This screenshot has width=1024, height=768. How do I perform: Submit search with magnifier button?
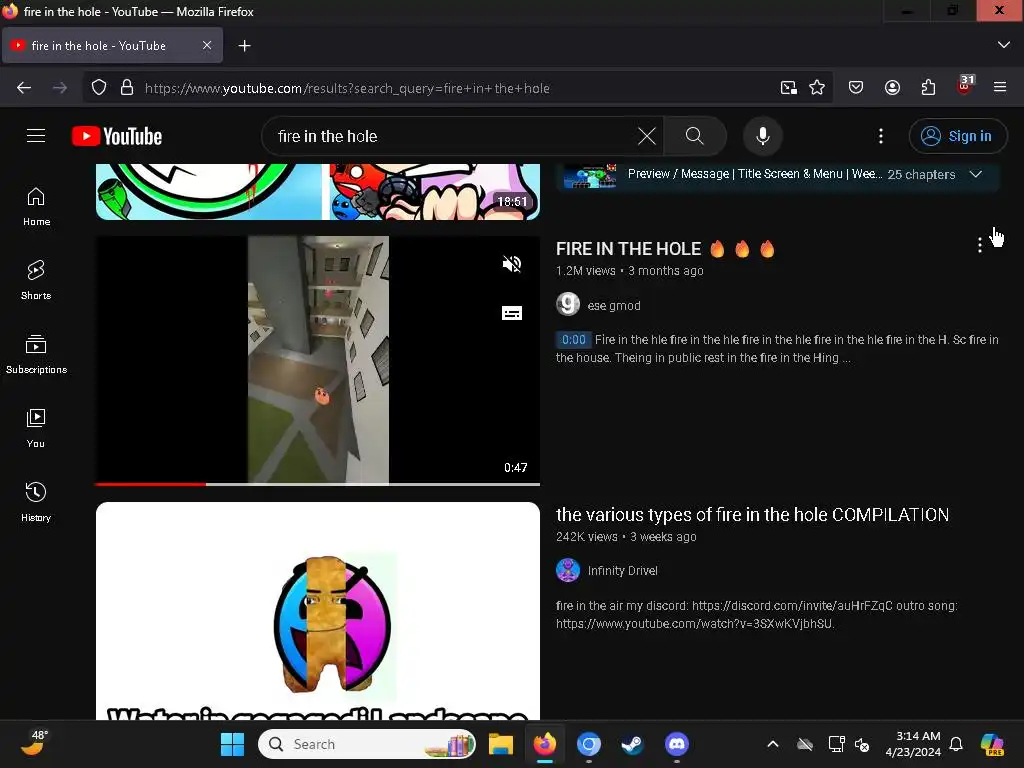695,136
